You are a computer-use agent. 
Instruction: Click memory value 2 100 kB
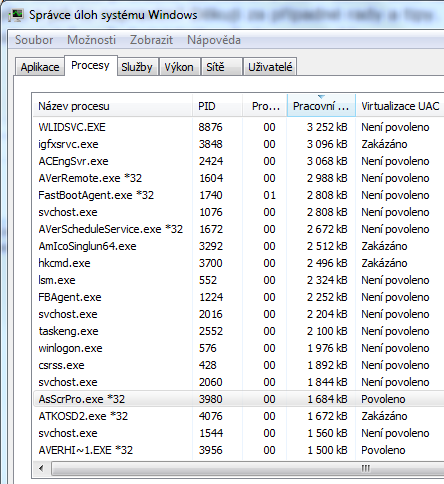pos(327,331)
